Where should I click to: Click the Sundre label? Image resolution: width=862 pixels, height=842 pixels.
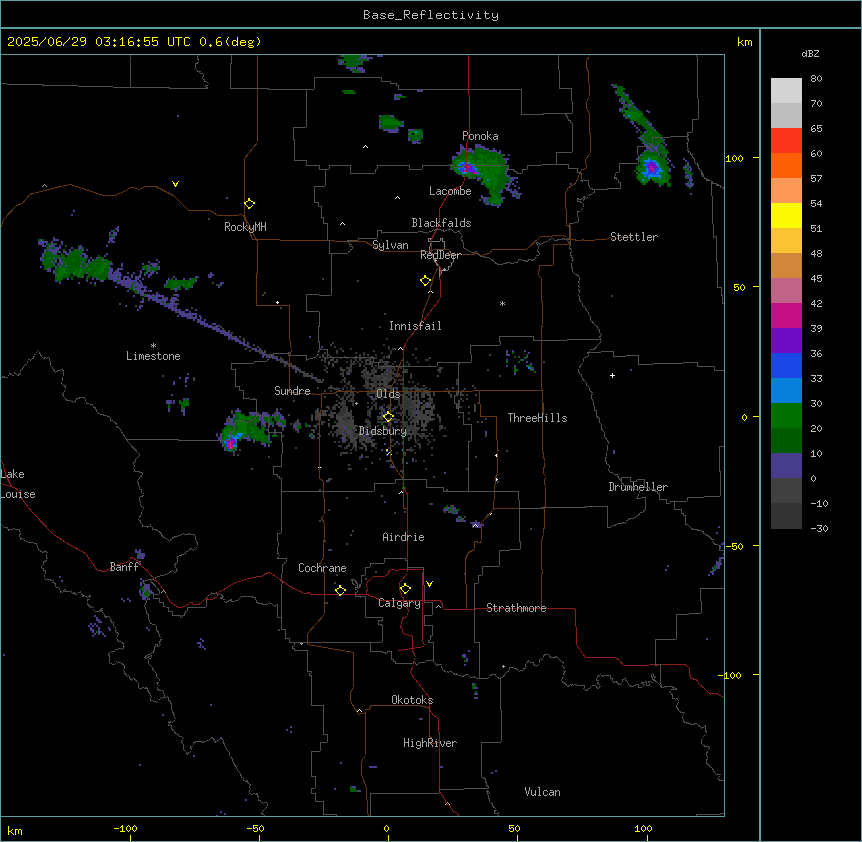tap(292, 391)
